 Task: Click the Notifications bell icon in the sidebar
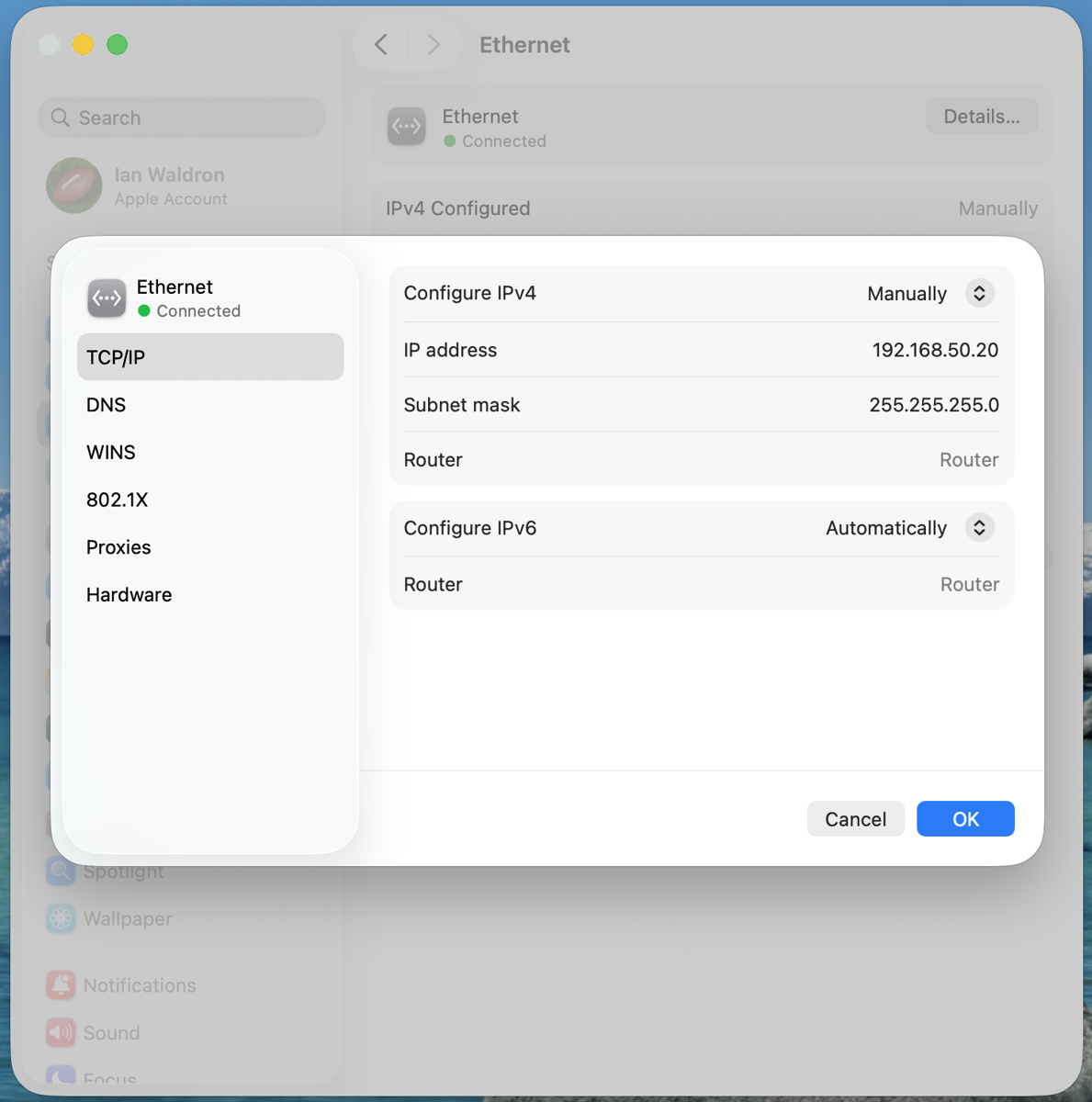61,984
